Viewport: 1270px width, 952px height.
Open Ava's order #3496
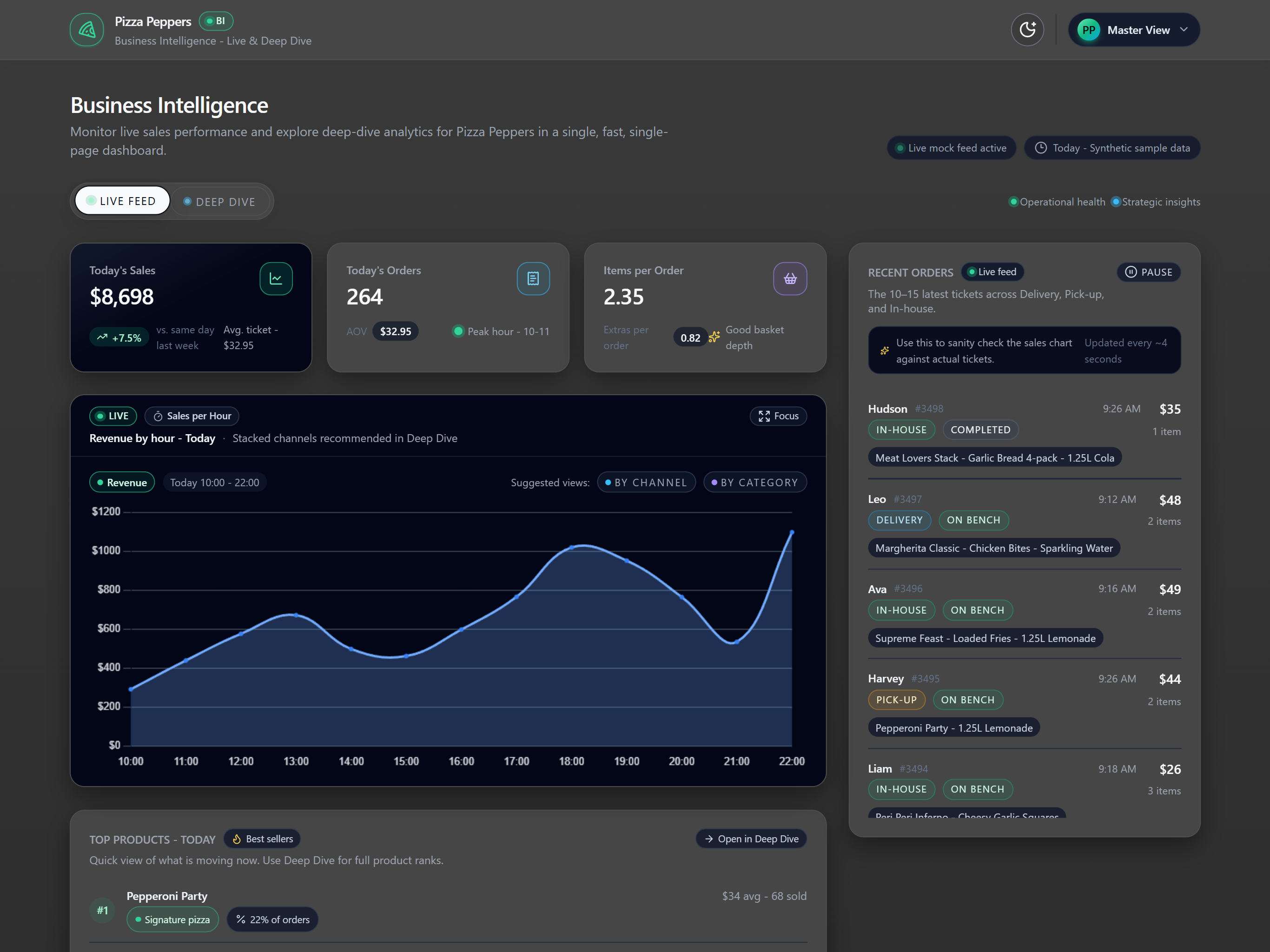(1024, 615)
